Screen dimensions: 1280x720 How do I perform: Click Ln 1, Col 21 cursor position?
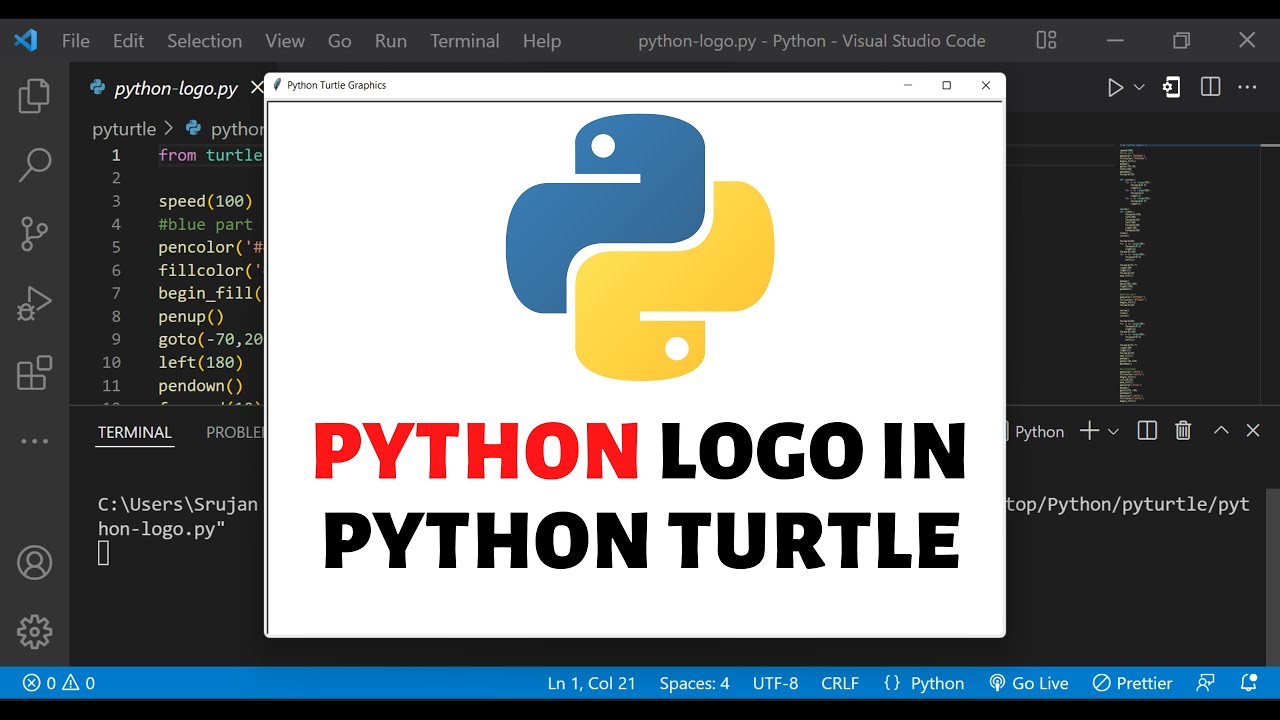pyautogui.click(x=591, y=683)
